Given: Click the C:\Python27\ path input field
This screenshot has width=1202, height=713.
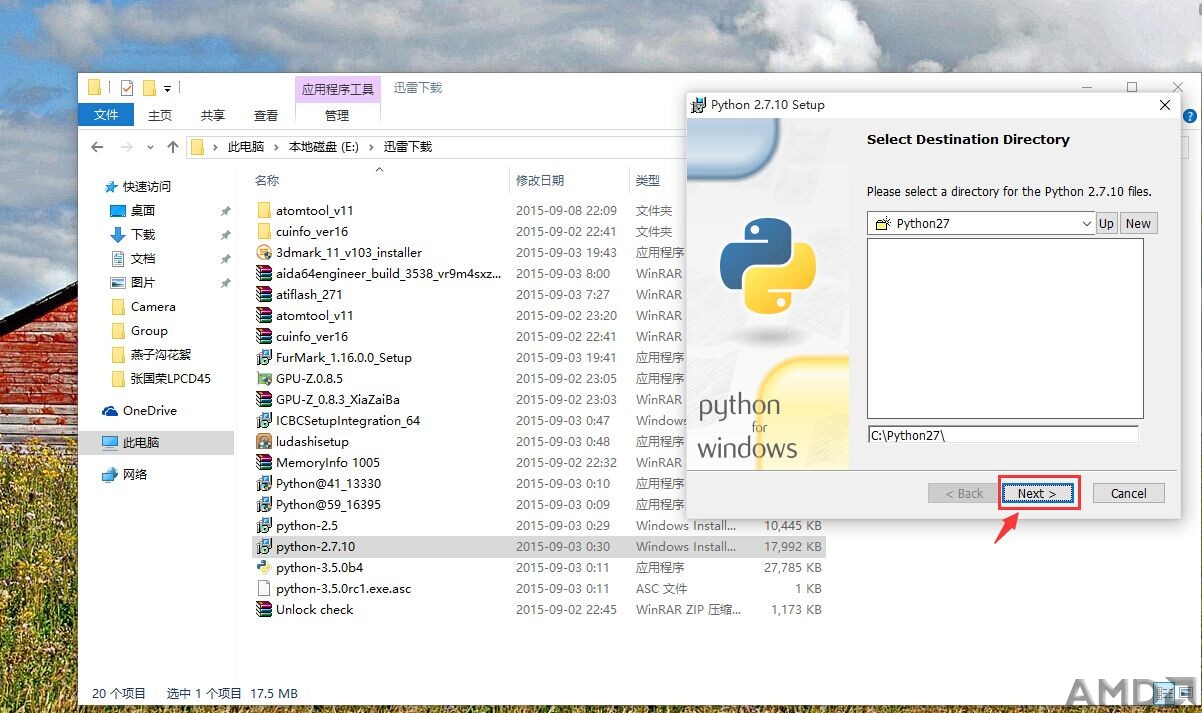Looking at the screenshot, I should [x=1003, y=435].
